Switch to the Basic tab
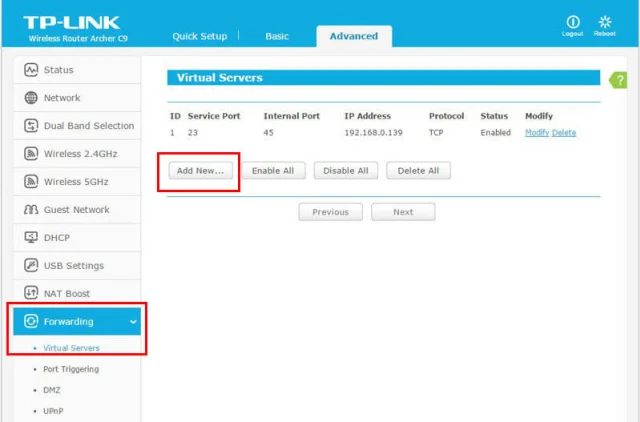 (x=277, y=36)
